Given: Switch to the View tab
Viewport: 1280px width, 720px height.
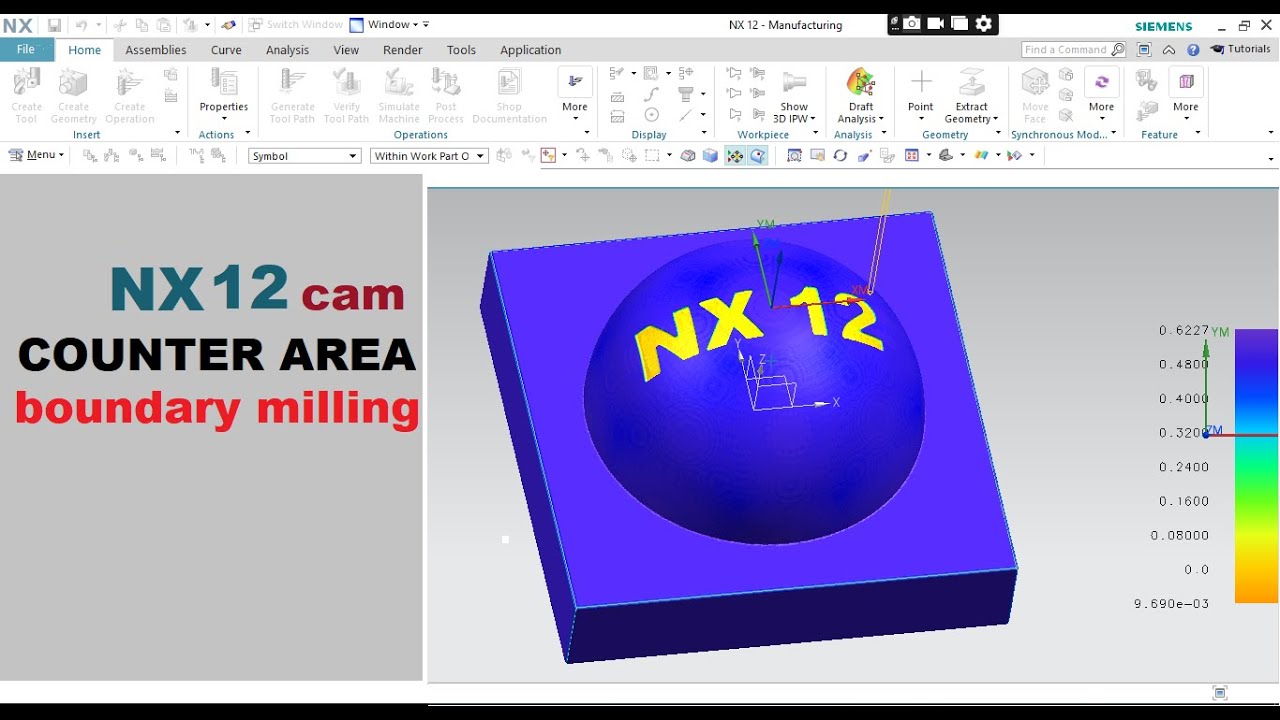Looking at the screenshot, I should (x=346, y=50).
